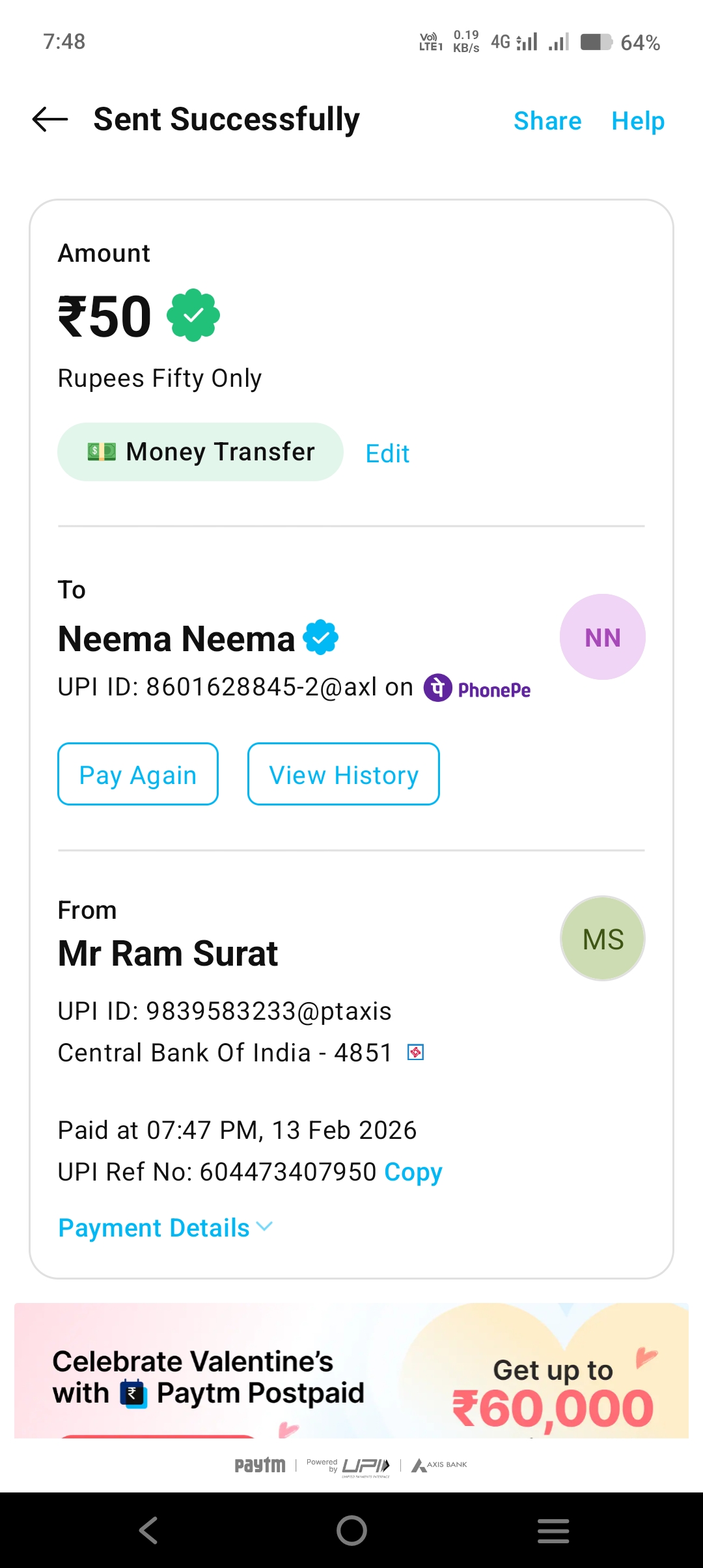Tap the back arrow icon
The height and width of the screenshot is (1568, 703).
[x=50, y=120]
